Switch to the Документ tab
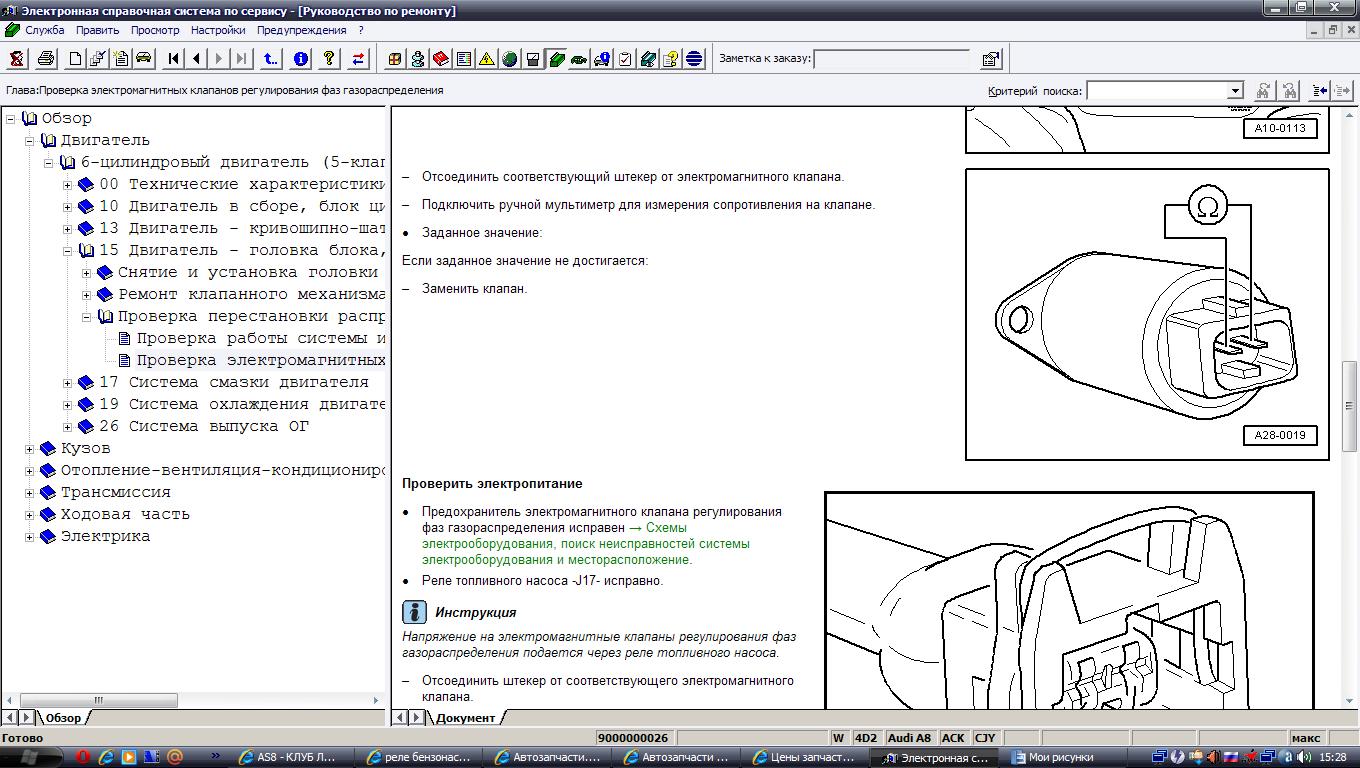 click(x=465, y=718)
